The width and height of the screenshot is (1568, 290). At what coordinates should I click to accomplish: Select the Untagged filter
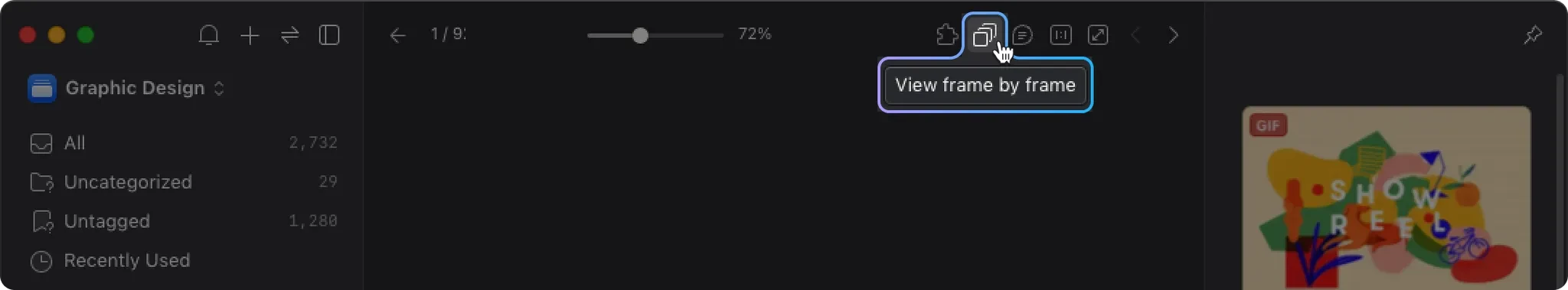point(184,221)
